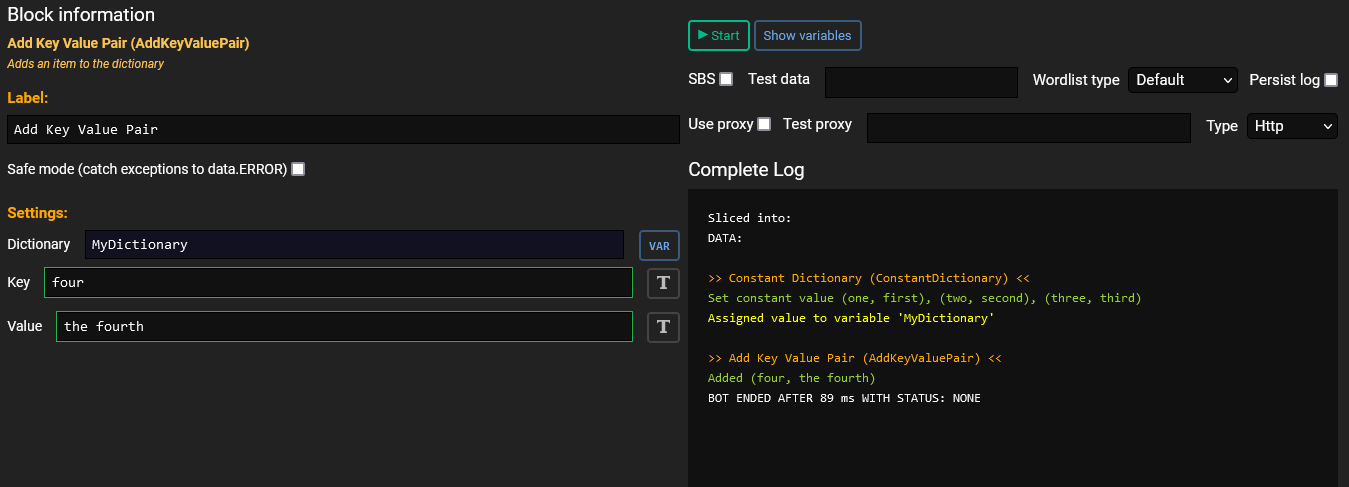Click the Label text field
The height and width of the screenshot is (487, 1349).
pos(343,129)
